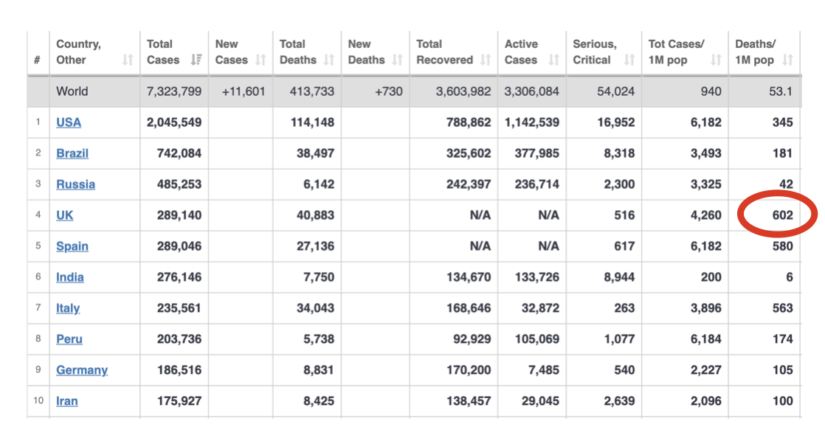Open the Iran country link
The image size is (825, 435).
click(67, 401)
